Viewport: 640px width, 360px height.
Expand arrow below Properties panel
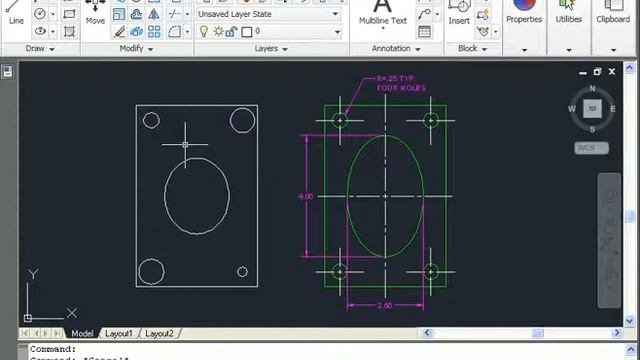tap(524, 50)
